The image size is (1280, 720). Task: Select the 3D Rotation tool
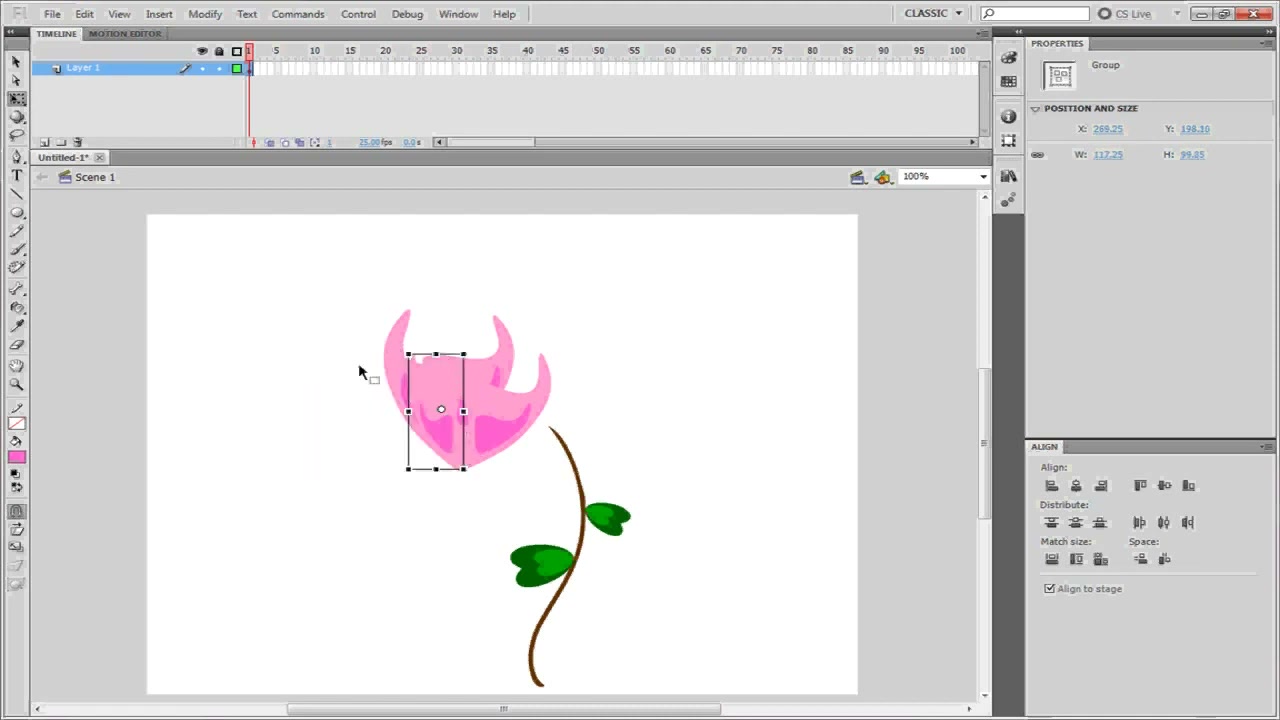[16, 117]
